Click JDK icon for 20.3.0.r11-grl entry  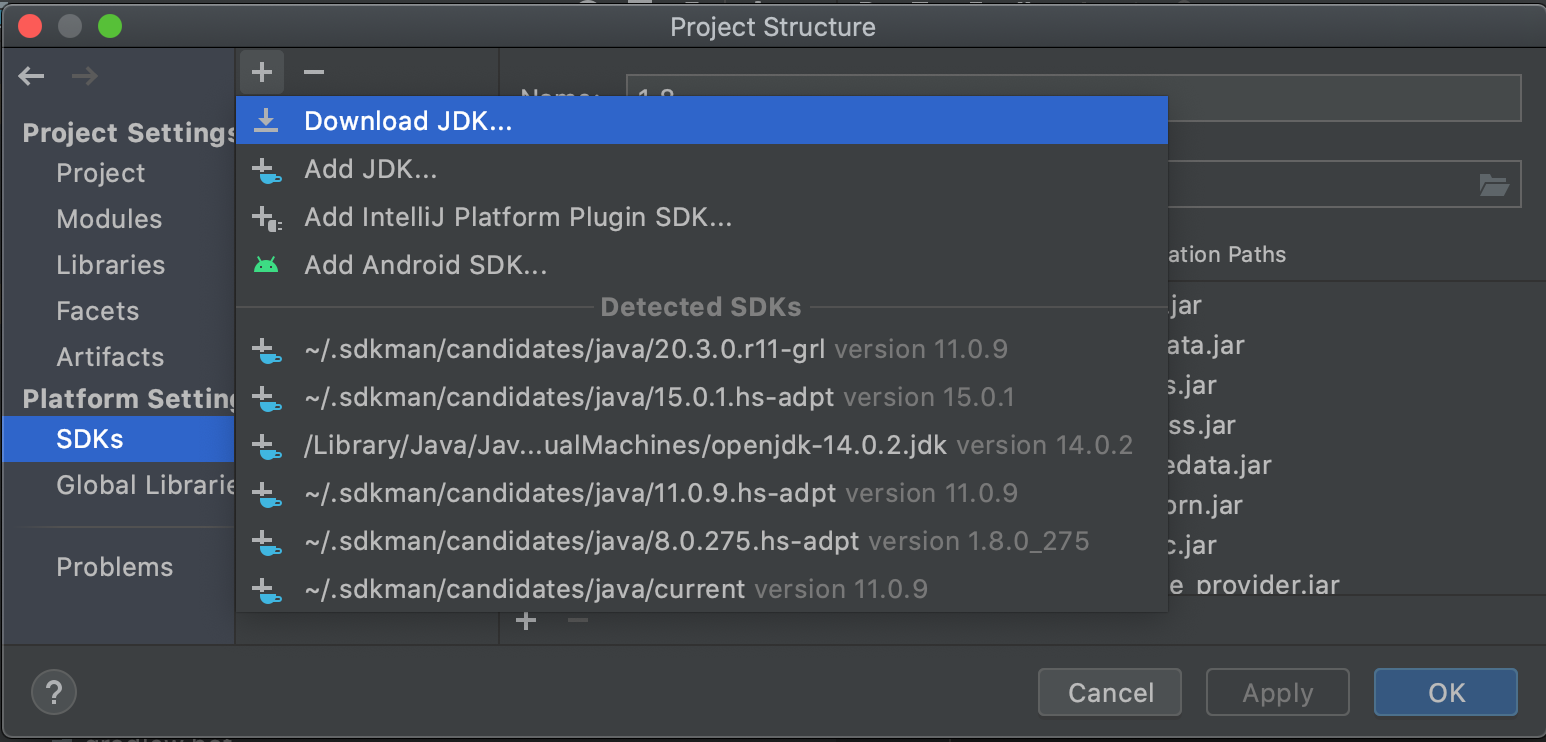click(x=266, y=350)
